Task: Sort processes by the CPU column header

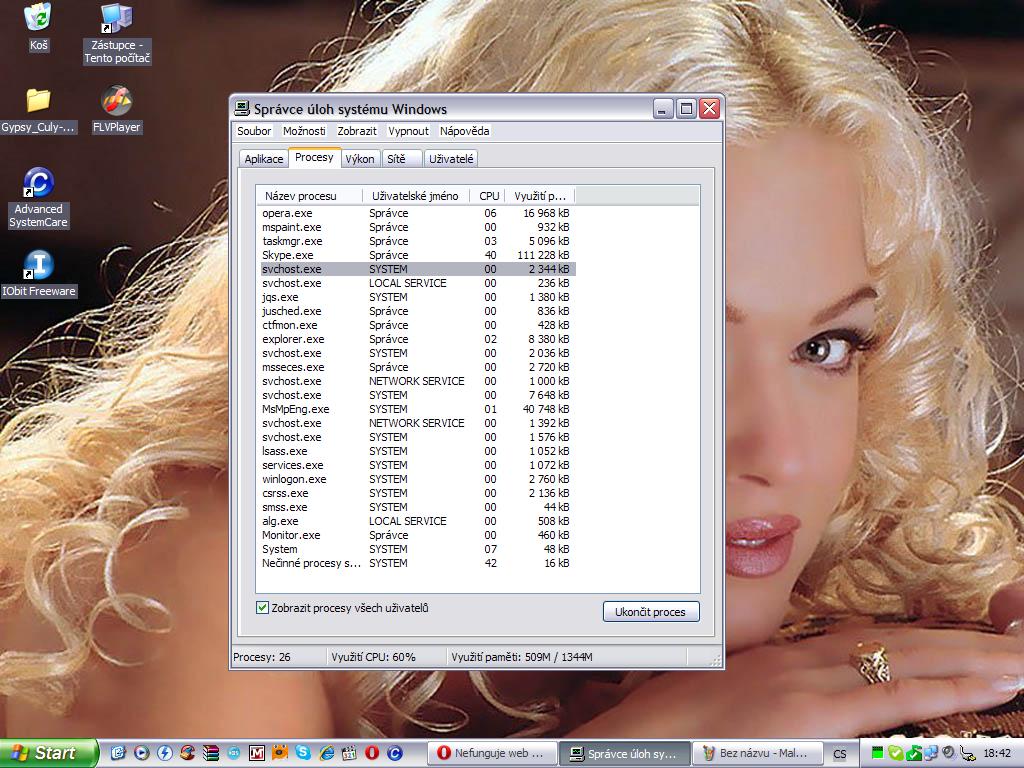Action: tap(489, 196)
